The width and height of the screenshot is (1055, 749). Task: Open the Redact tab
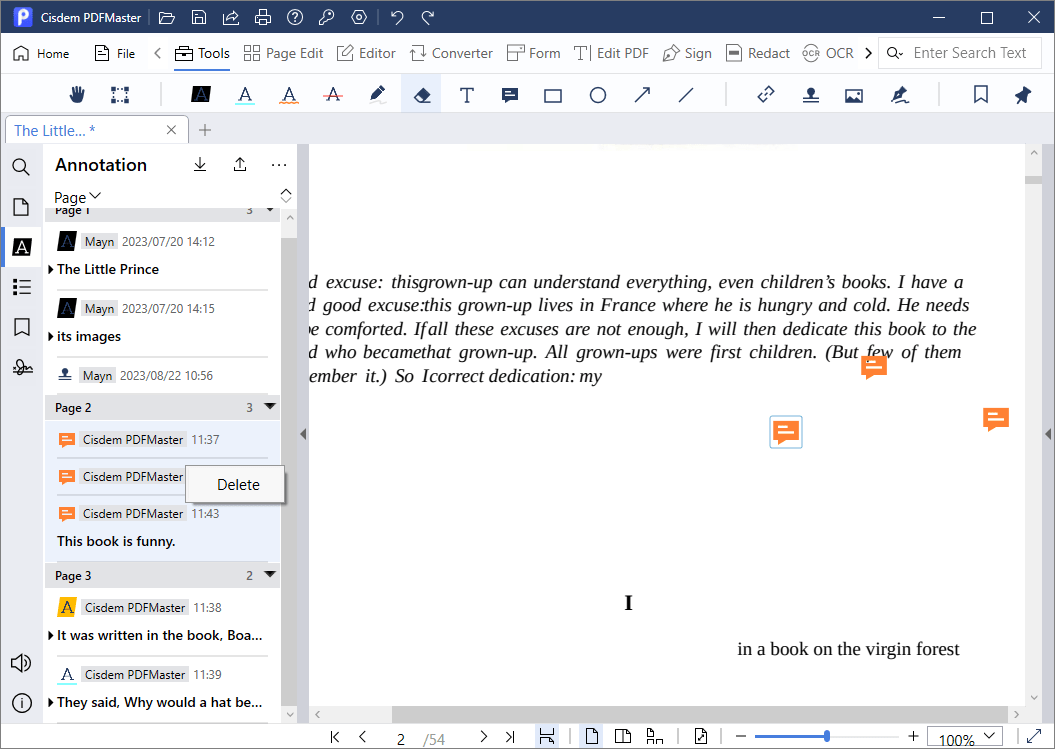[x=758, y=53]
